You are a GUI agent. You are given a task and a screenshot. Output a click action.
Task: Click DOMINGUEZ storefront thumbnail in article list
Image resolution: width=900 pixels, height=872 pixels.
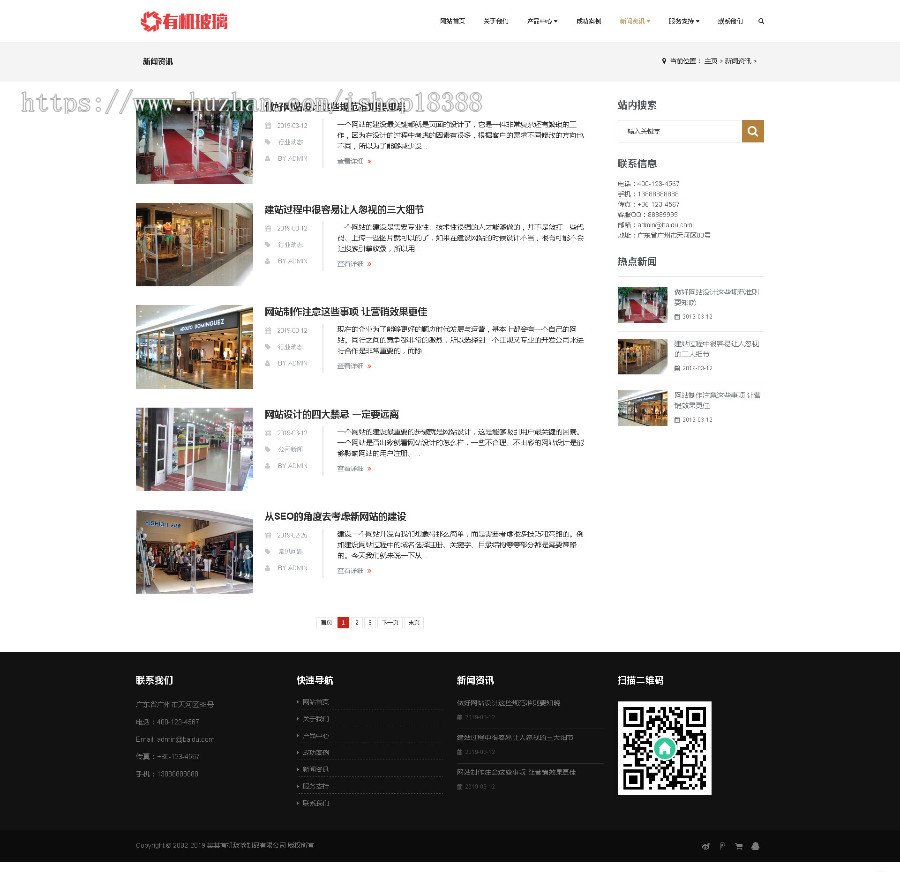coord(194,347)
